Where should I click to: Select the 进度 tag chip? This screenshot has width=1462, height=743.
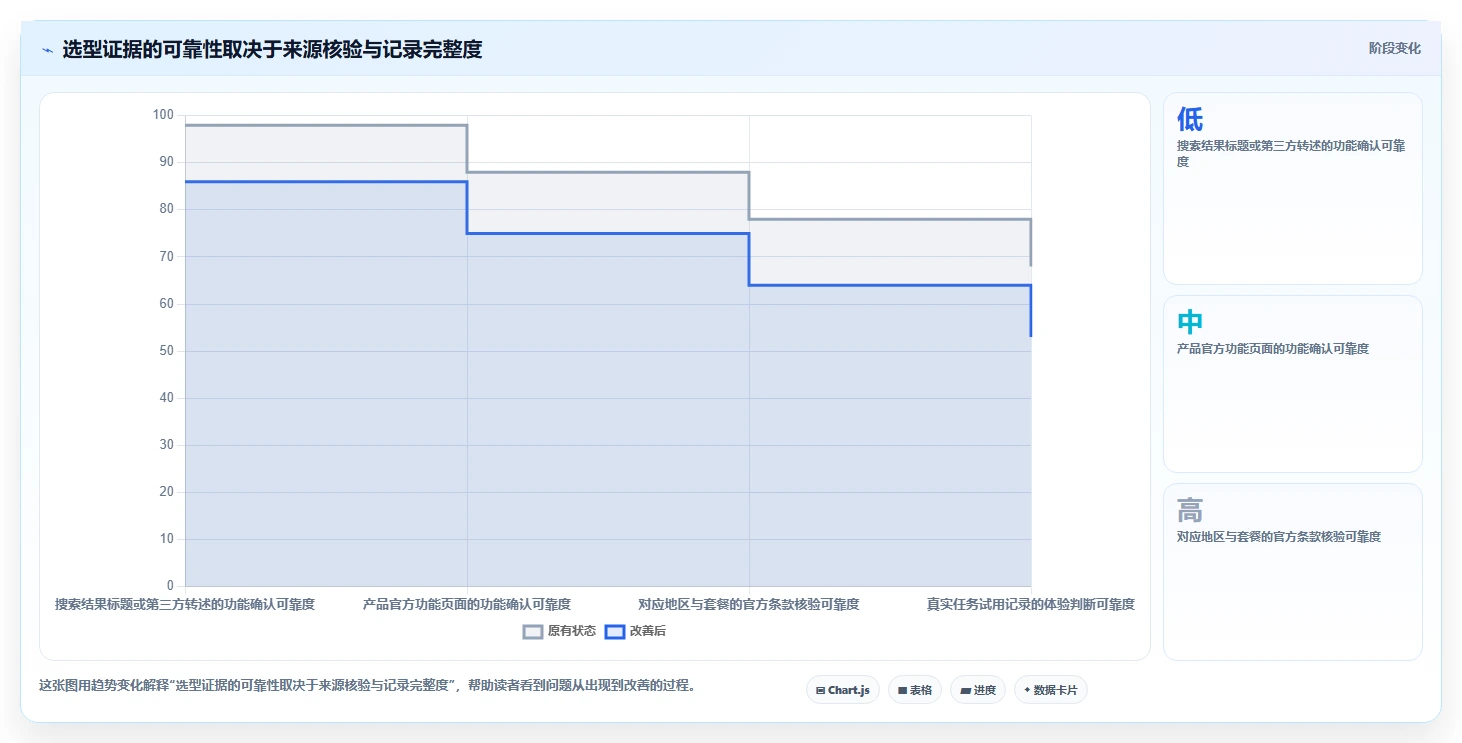978,690
